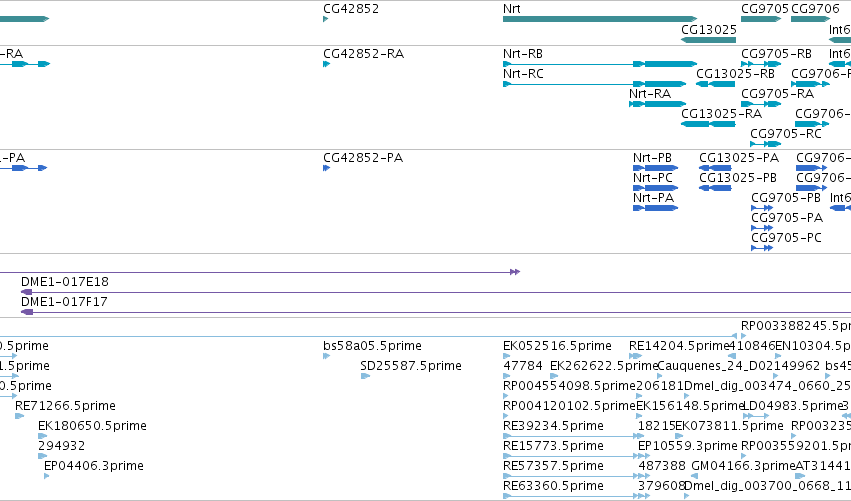Click the CG42852 gene label
851x501 pixels.
(x=351, y=9)
